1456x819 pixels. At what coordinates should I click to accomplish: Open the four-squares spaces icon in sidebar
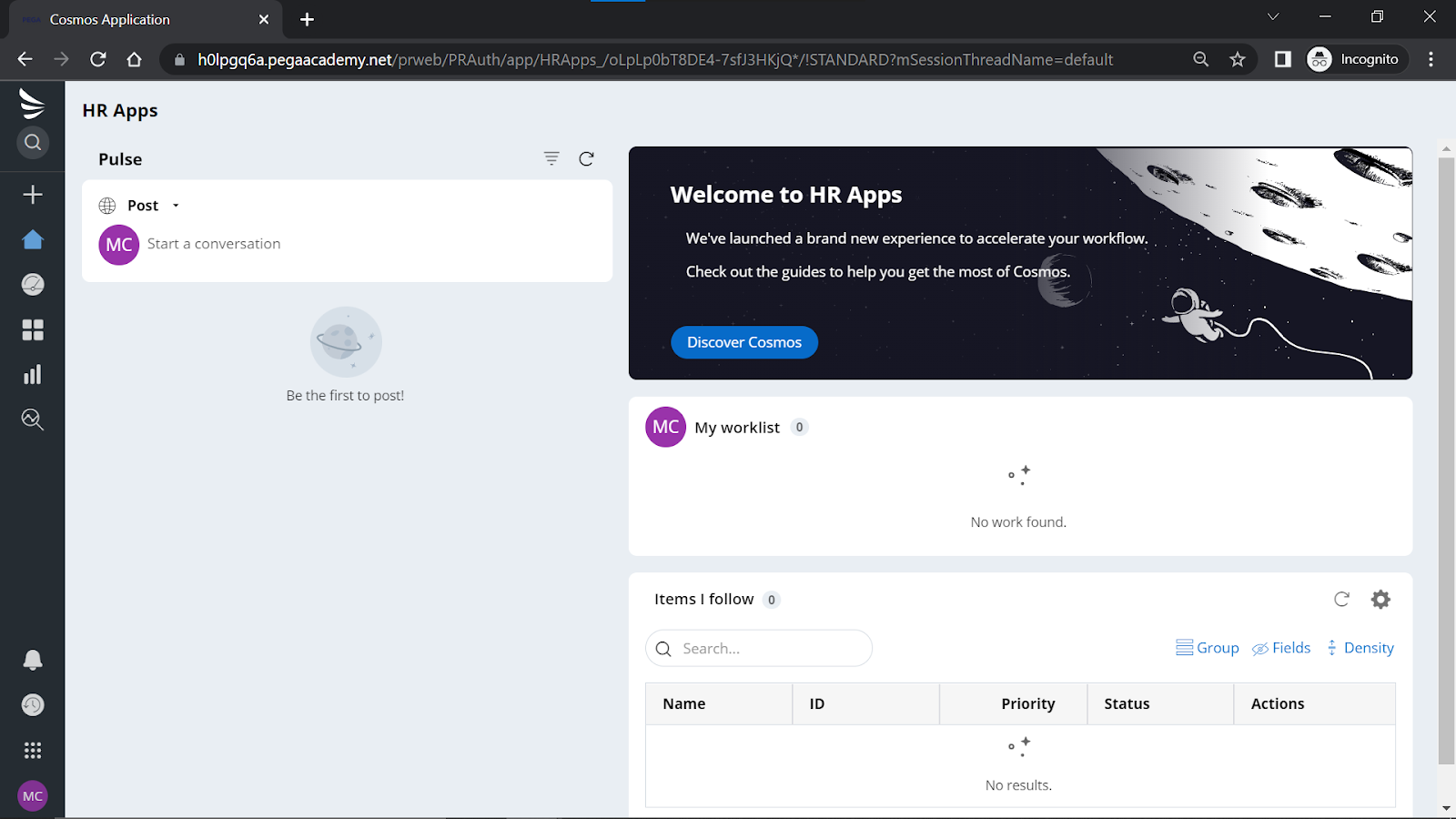33,329
